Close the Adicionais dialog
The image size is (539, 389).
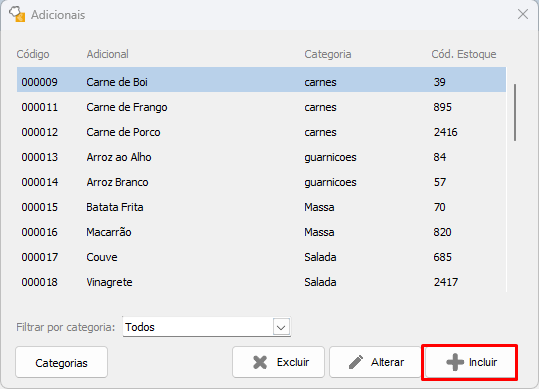[x=523, y=14]
